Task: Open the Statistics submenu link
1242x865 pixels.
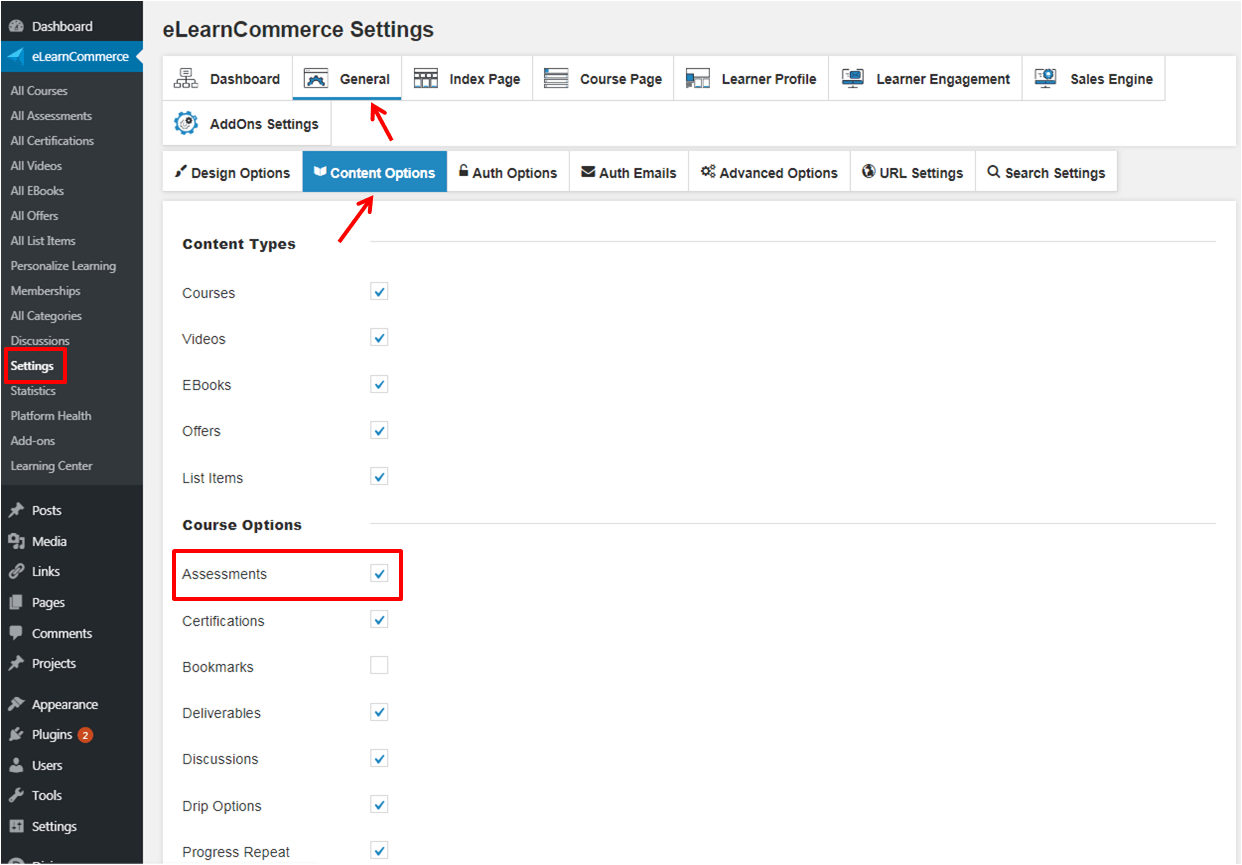Action: click(33, 391)
